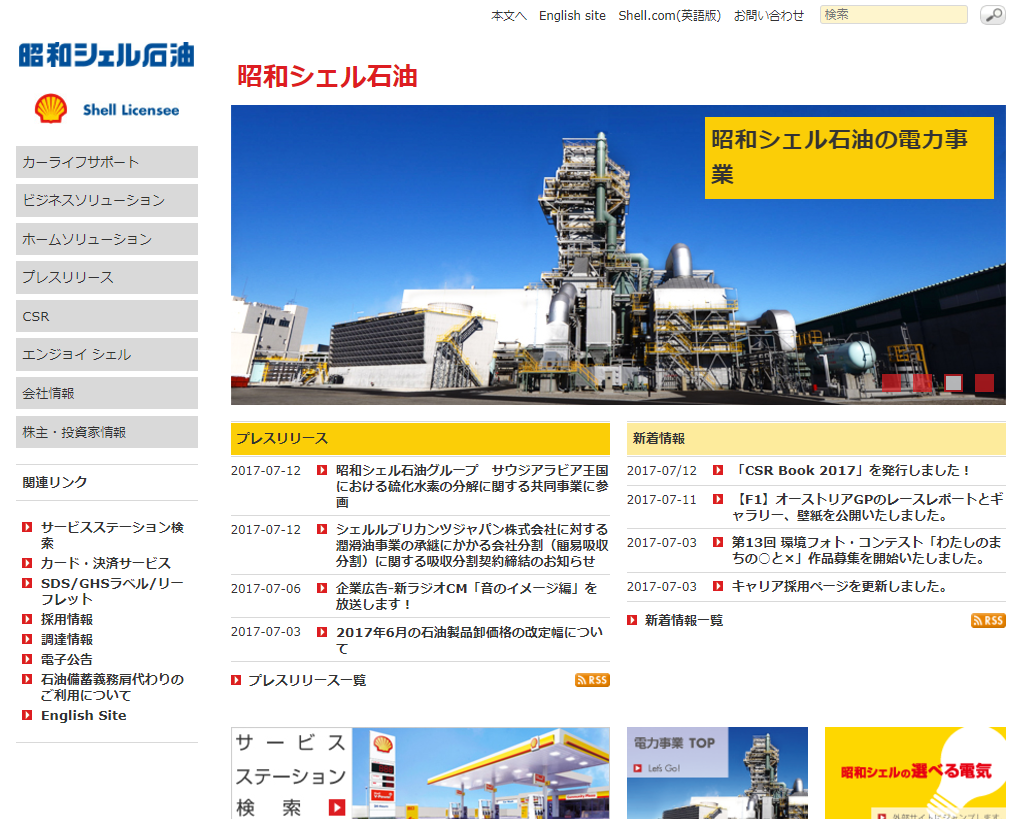Viewport: 1017px width, 819px height.
Task: Click arrow icon beside CSR Book 2017 news
Action: click(x=718, y=470)
